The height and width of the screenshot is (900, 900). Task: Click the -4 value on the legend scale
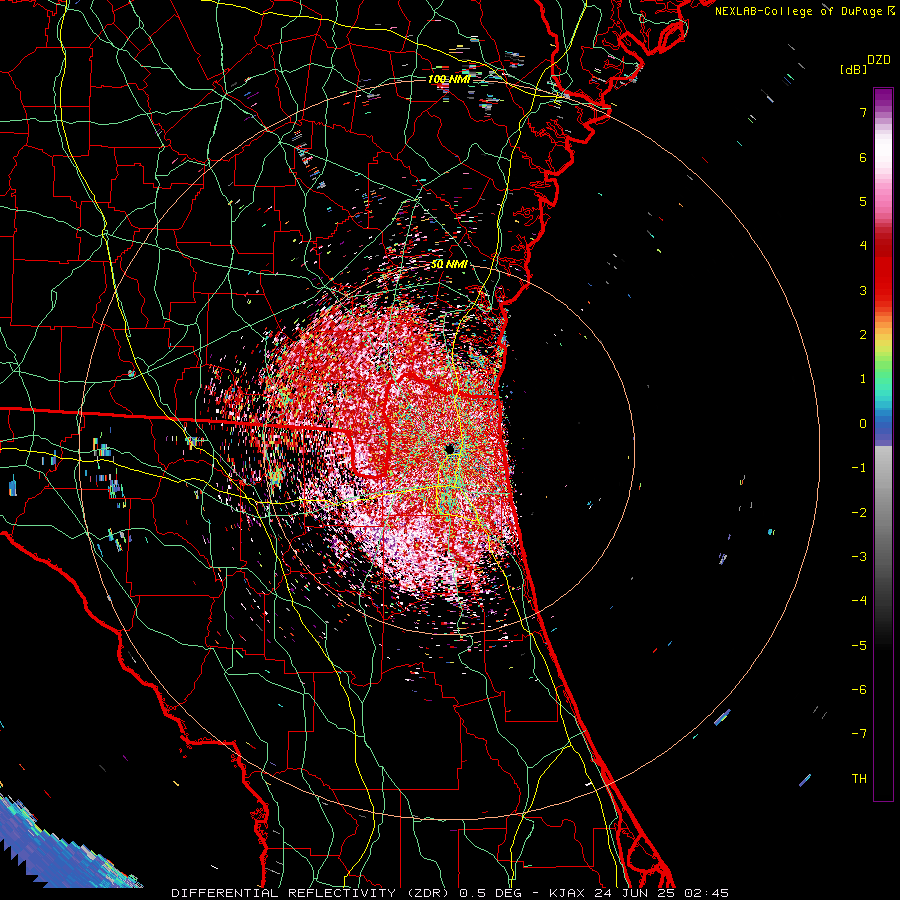(859, 600)
